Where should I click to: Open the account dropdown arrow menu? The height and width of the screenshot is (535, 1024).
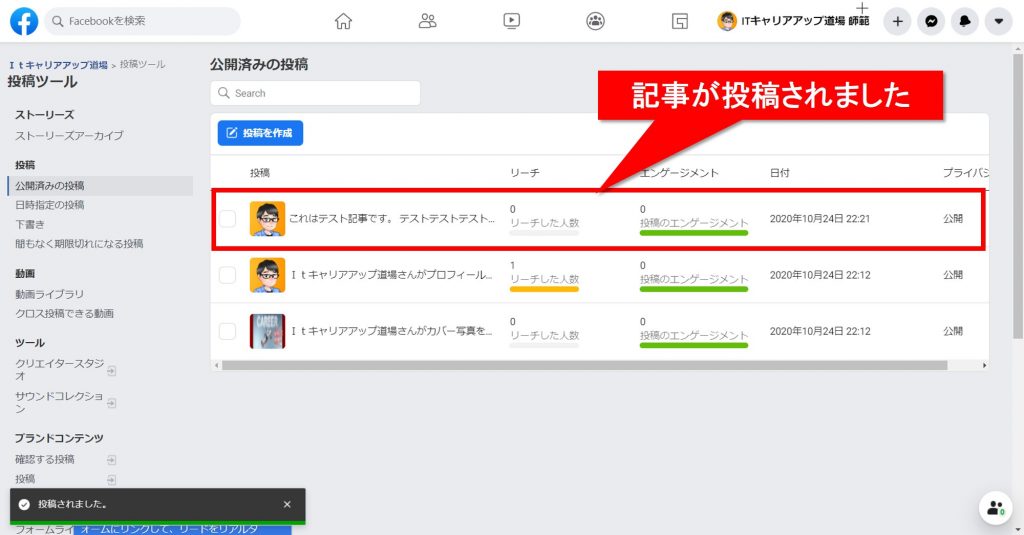(998, 21)
